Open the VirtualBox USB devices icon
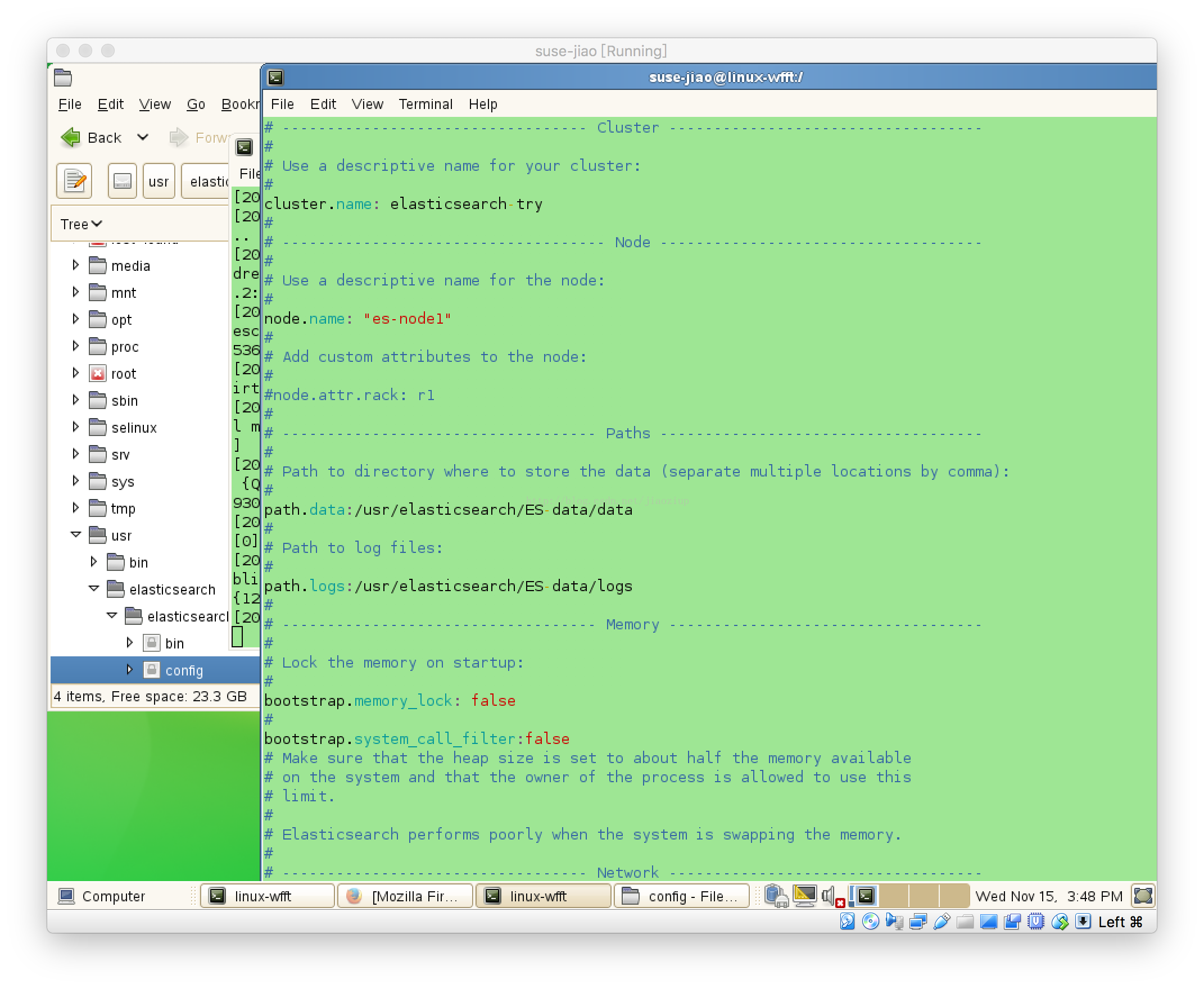 [x=942, y=922]
